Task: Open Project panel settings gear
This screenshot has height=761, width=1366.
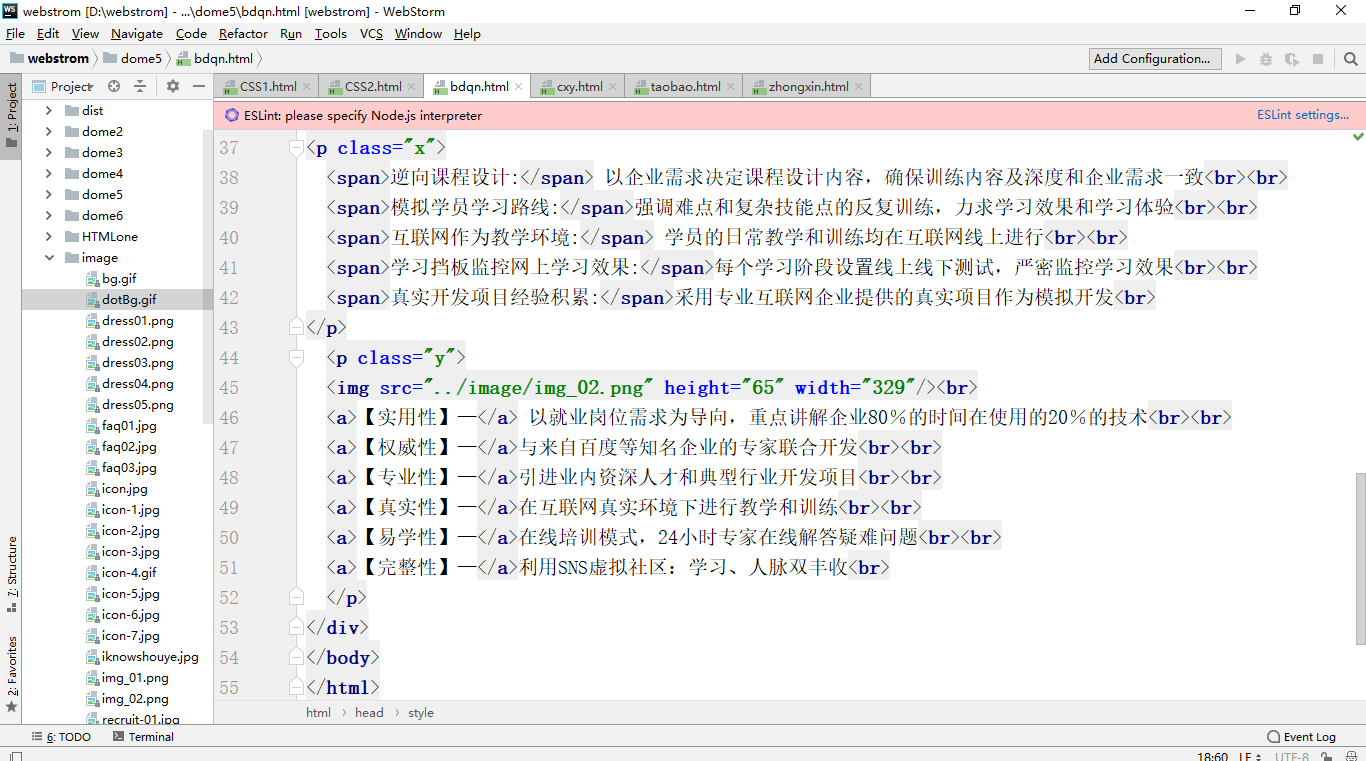Action: (173, 86)
